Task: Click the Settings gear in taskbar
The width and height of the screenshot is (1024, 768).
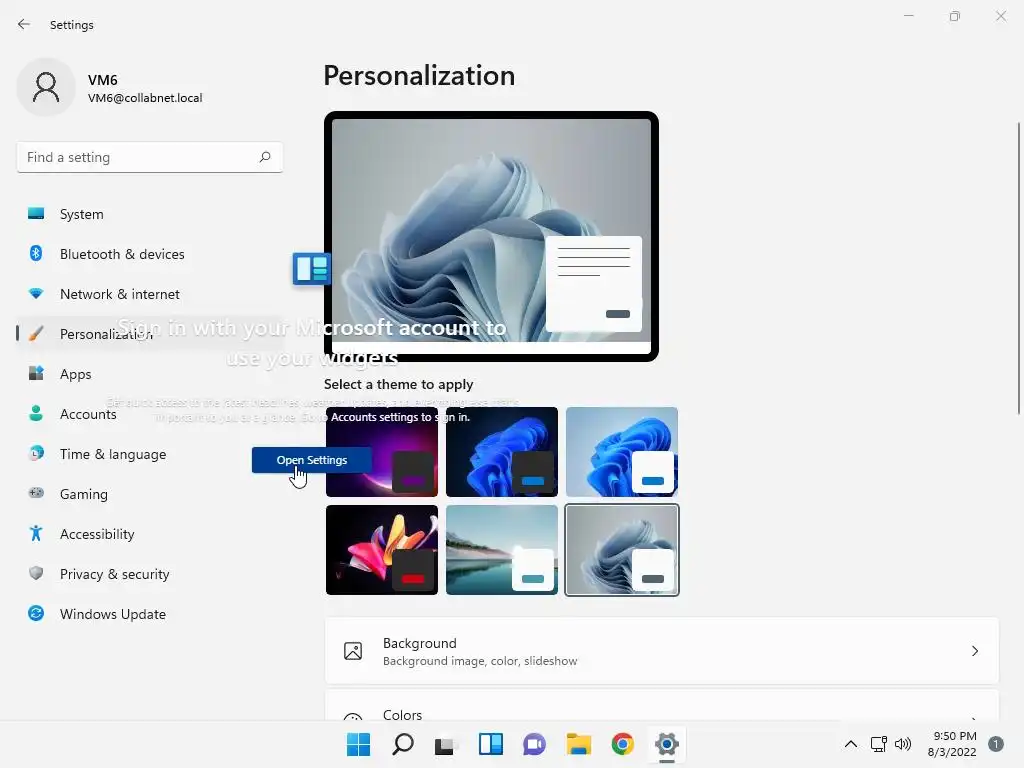Action: coord(667,744)
